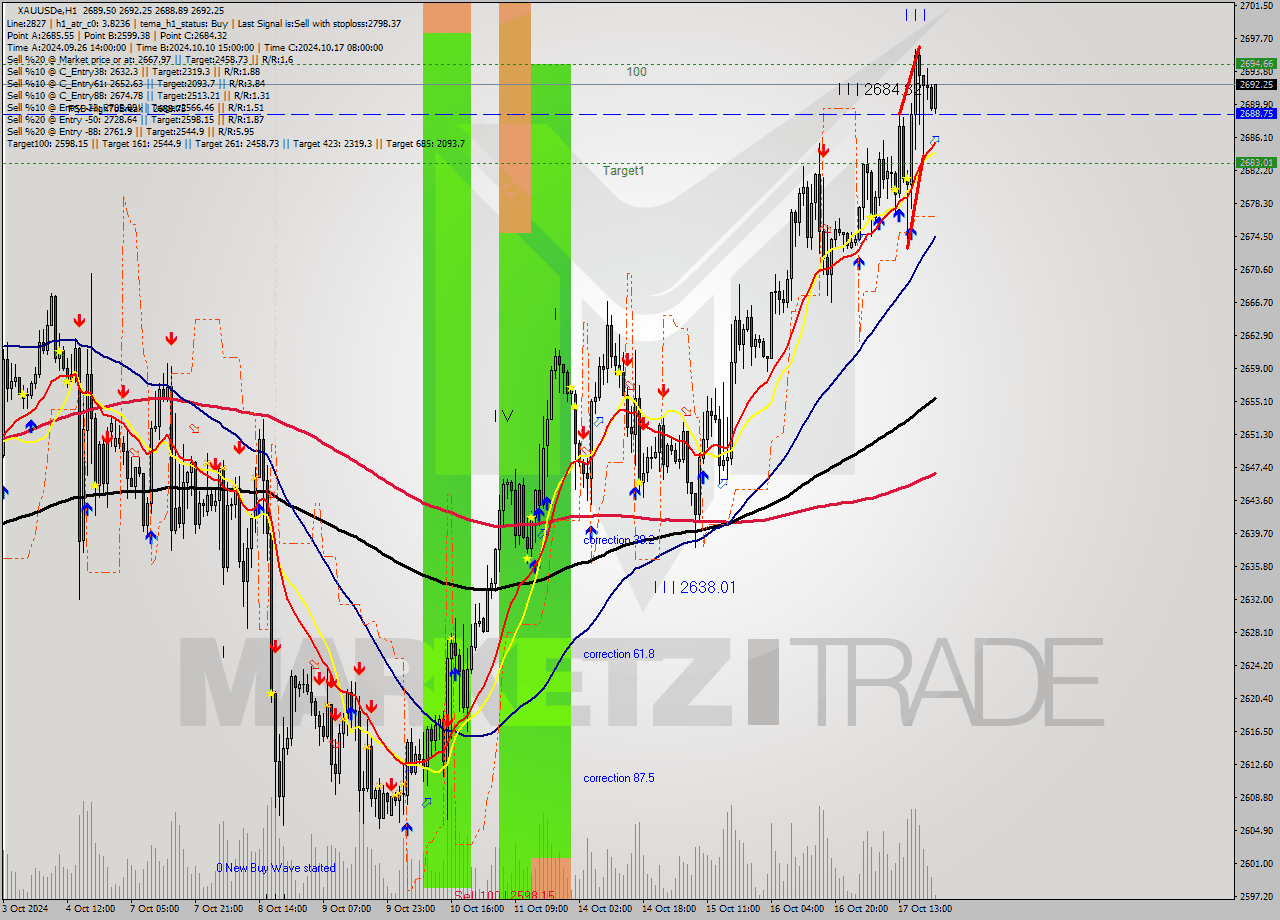1280x920 pixels.
Task: Click the 'correction 87.5' label
Action: [619, 778]
